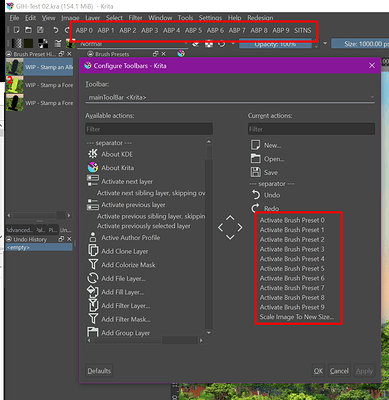
Task: Click the Defaults button
Action: (x=99, y=371)
